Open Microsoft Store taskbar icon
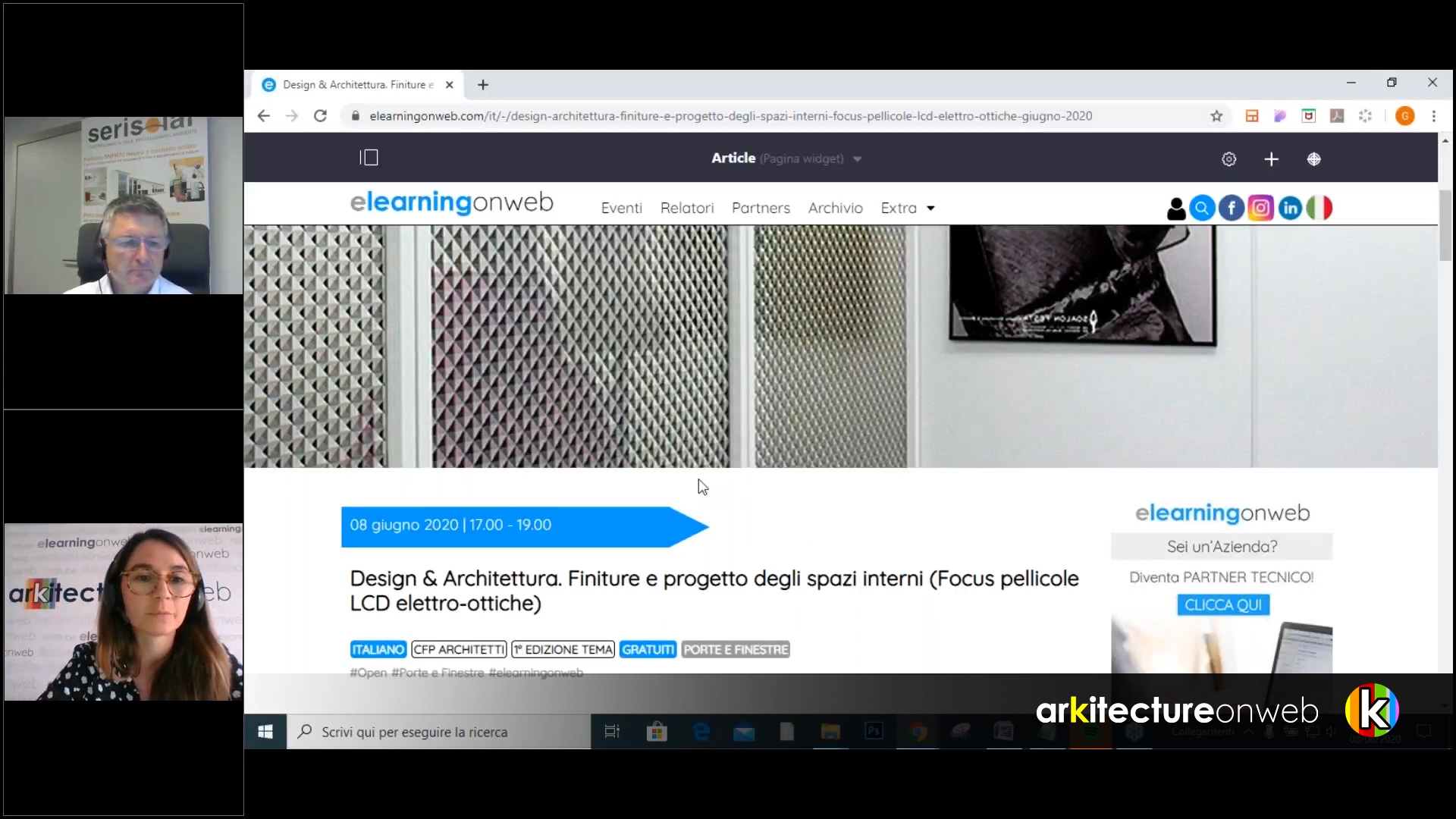 pos(657,732)
